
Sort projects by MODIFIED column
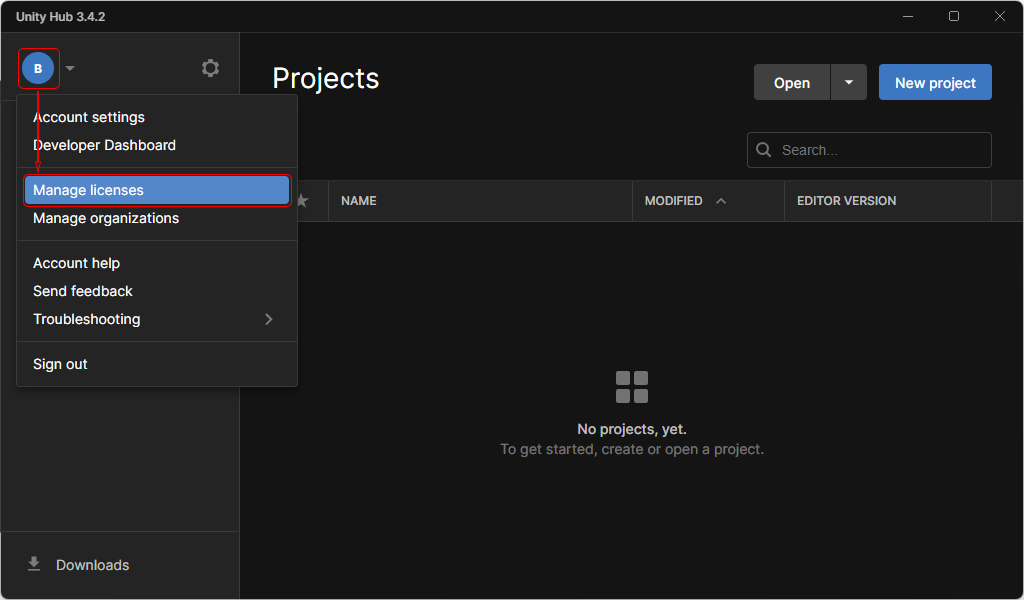click(x=708, y=201)
